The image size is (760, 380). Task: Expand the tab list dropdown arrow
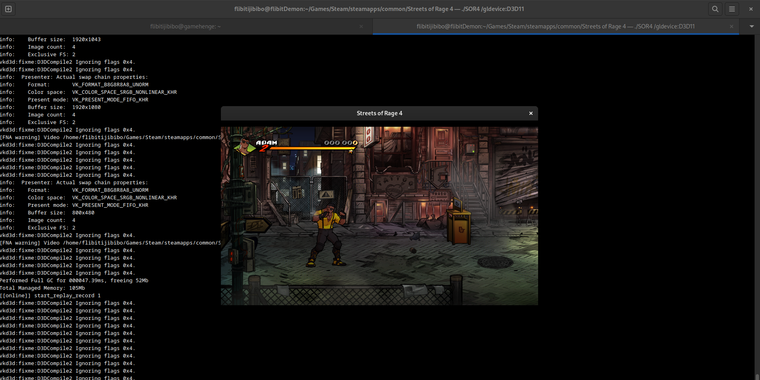click(752, 26)
